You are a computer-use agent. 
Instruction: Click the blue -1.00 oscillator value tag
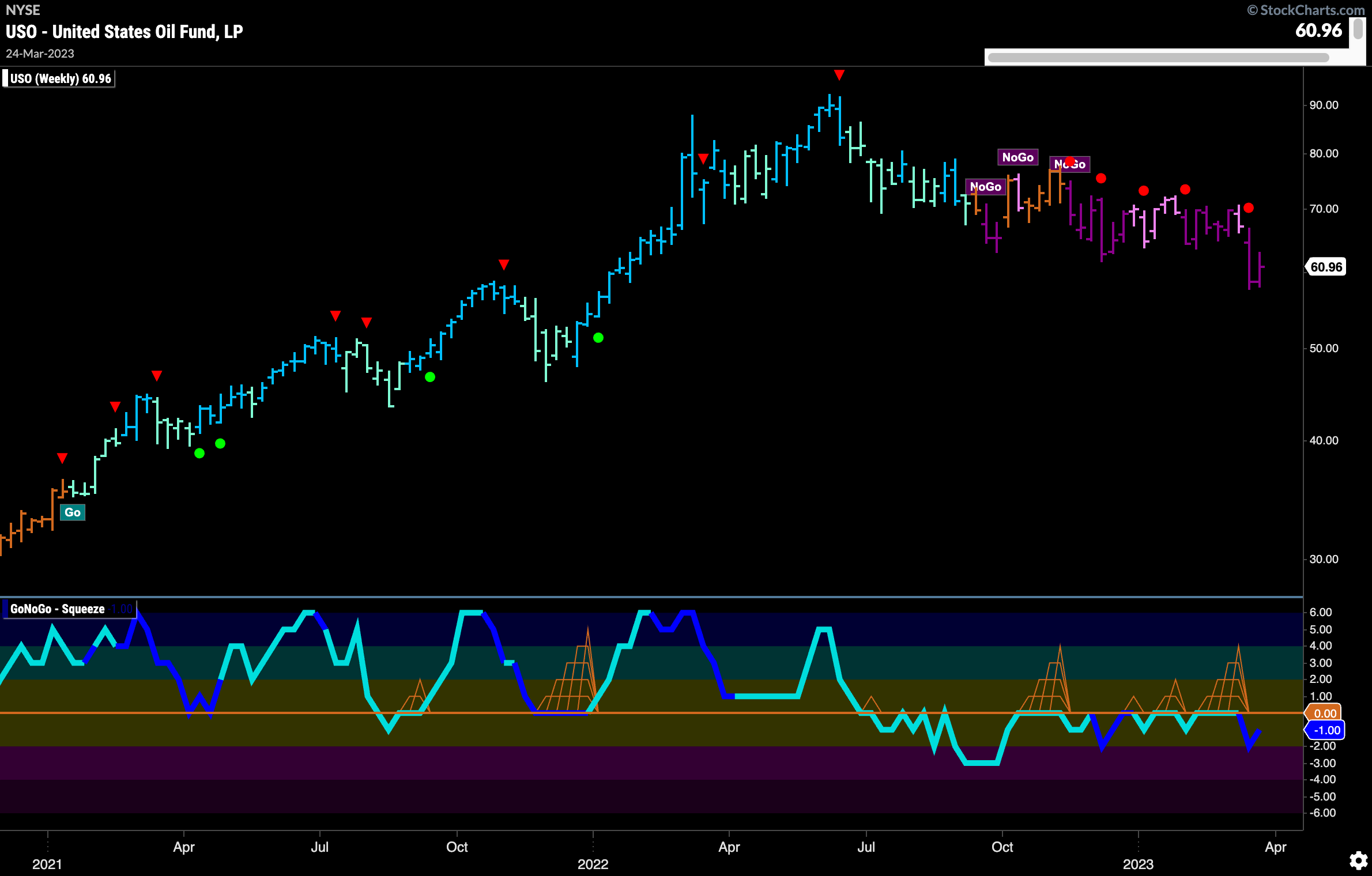coord(1325,730)
